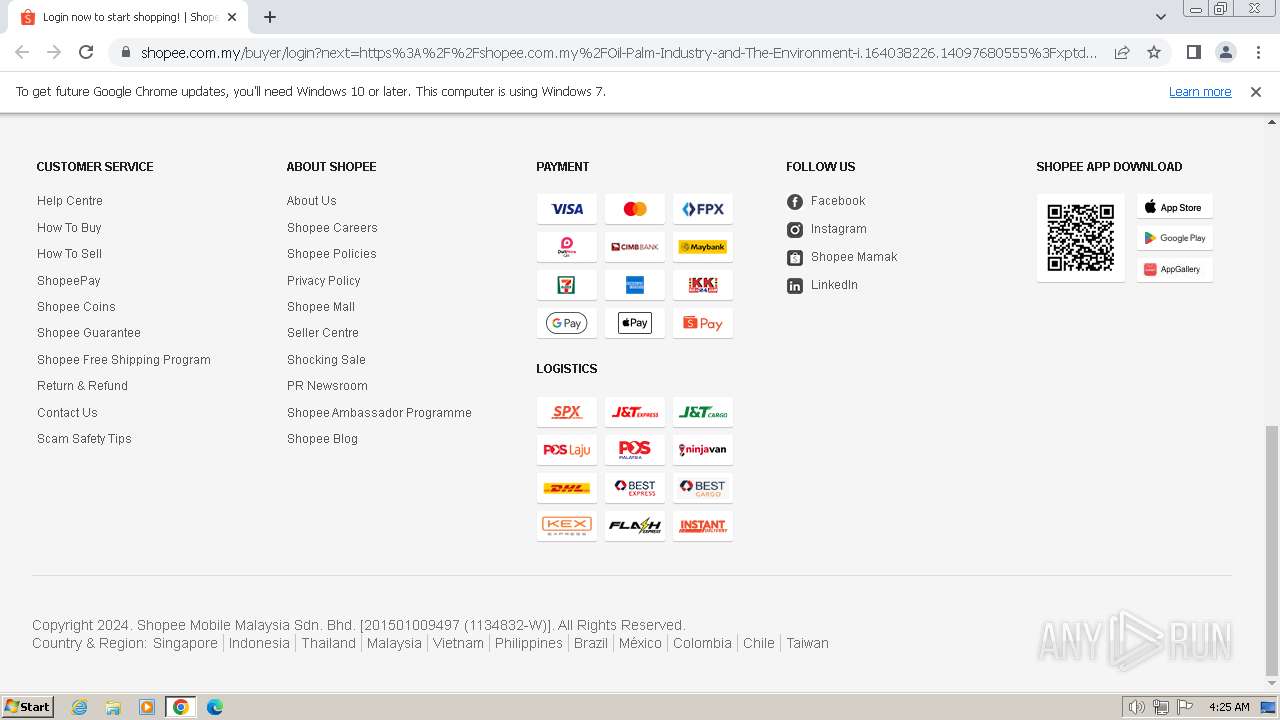Open the Shopee Coins link
This screenshot has height=720, width=1280.
click(x=76, y=307)
